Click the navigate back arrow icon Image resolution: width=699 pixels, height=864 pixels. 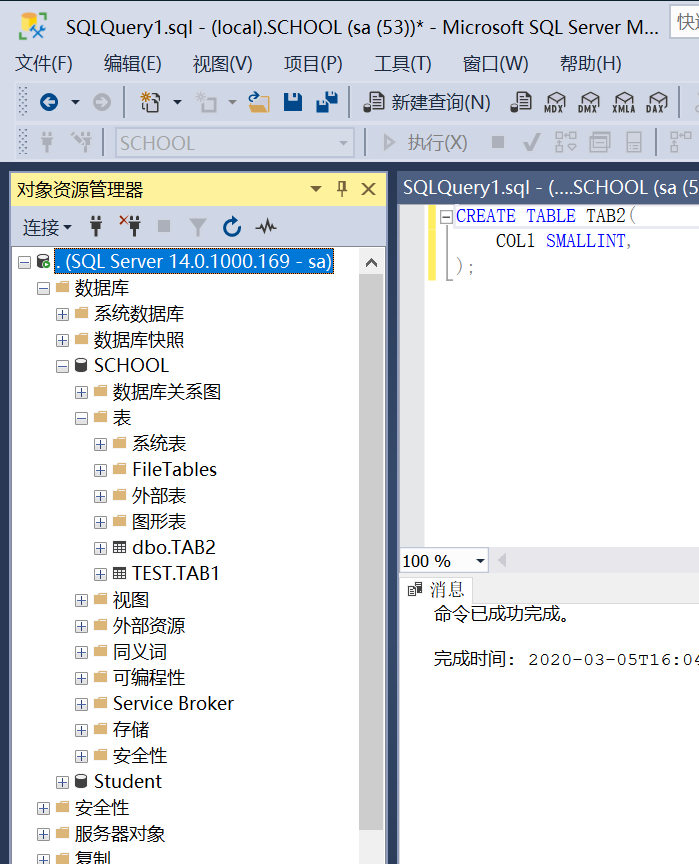click(x=49, y=102)
